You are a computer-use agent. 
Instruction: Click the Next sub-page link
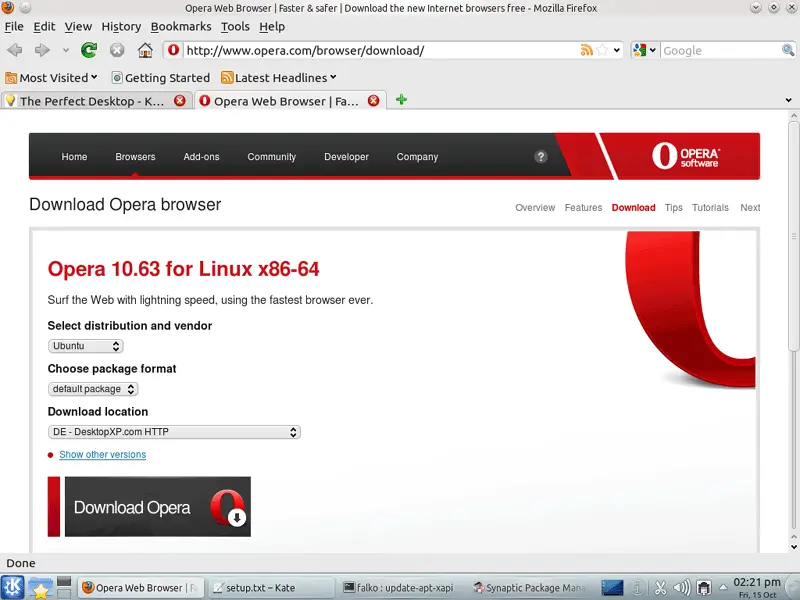(750, 208)
